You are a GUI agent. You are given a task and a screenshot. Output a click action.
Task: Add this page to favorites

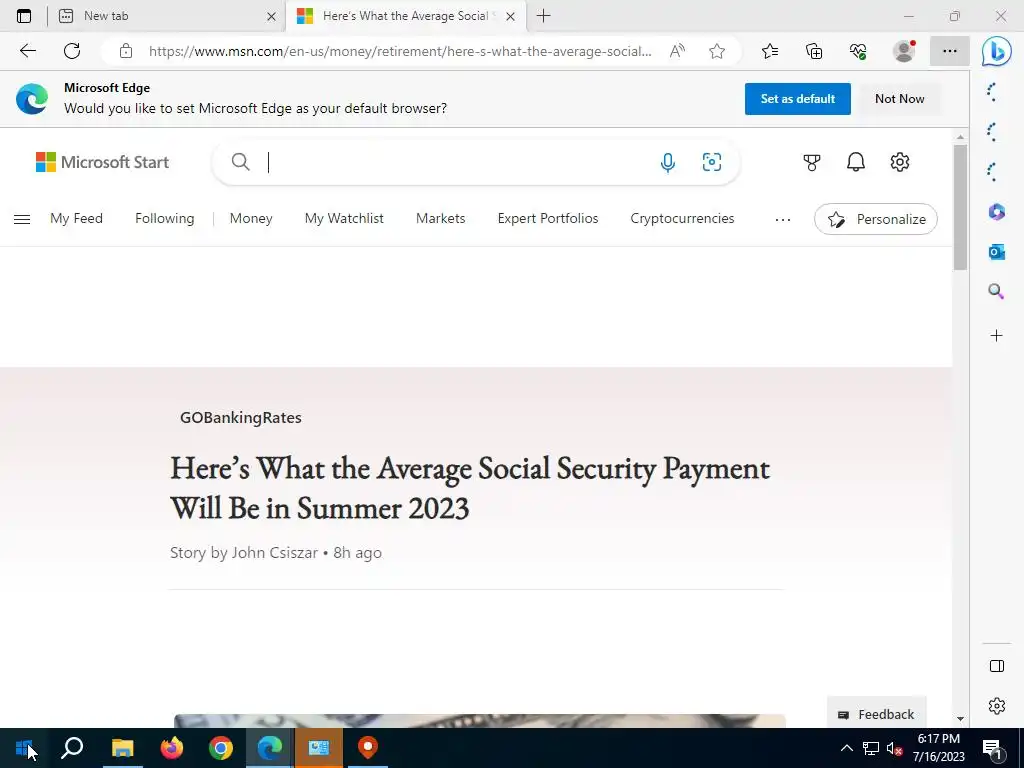tap(717, 51)
